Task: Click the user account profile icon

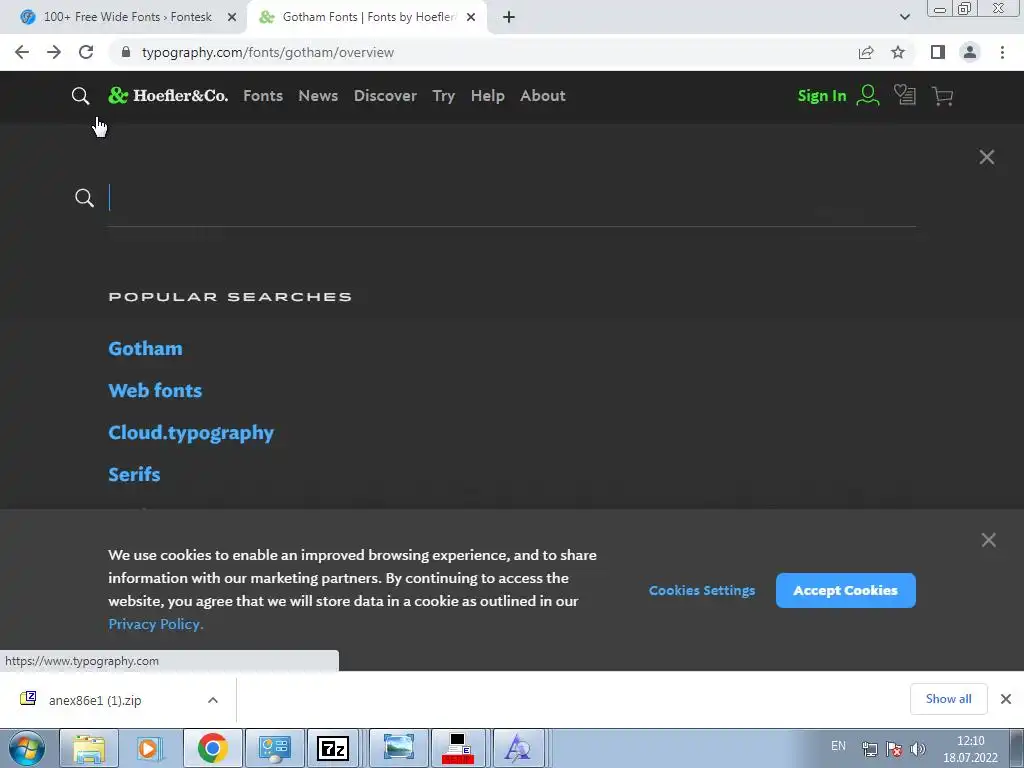Action: pos(868,95)
